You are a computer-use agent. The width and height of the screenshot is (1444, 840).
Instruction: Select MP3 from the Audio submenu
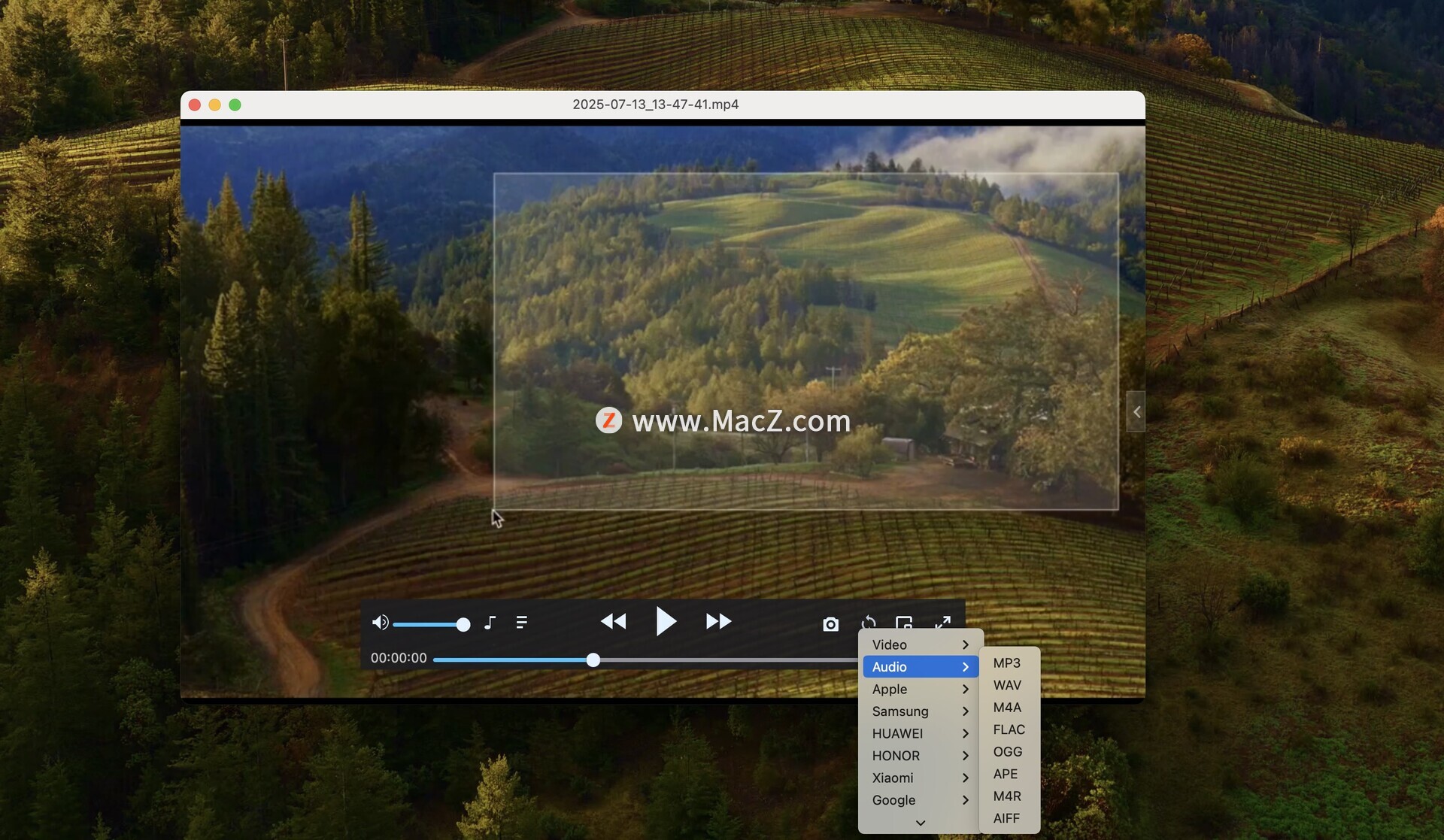(1006, 663)
